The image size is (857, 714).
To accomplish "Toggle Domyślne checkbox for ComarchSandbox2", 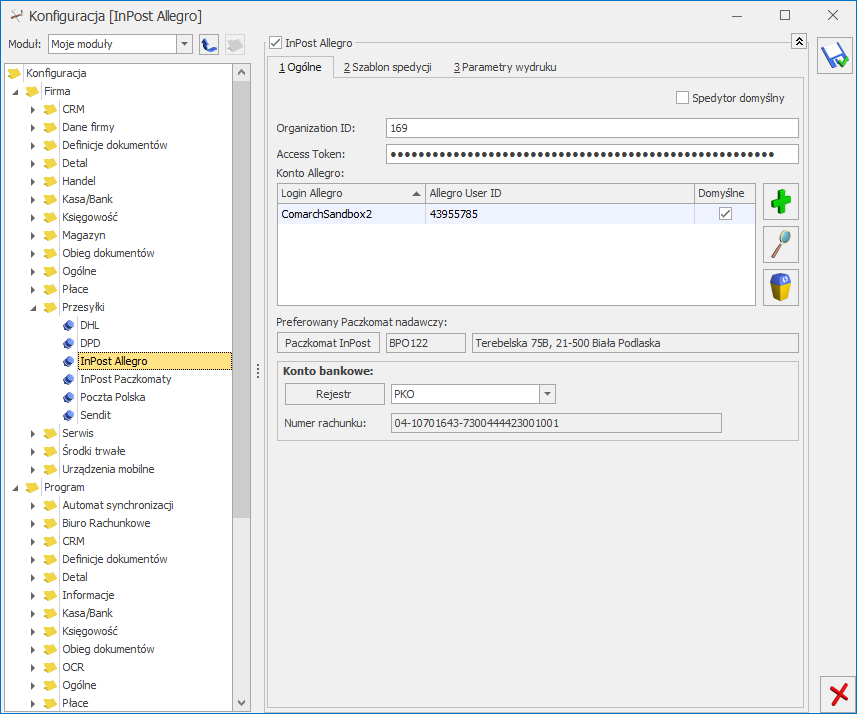I will (725, 214).
